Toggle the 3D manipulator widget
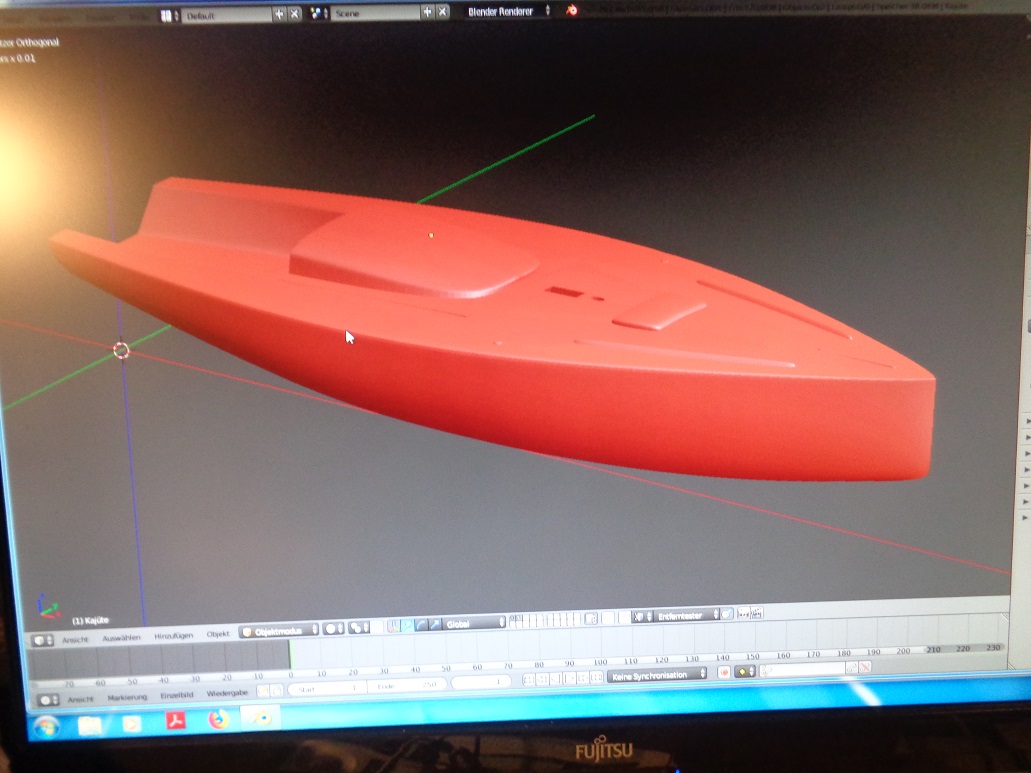 coord(393,626)
